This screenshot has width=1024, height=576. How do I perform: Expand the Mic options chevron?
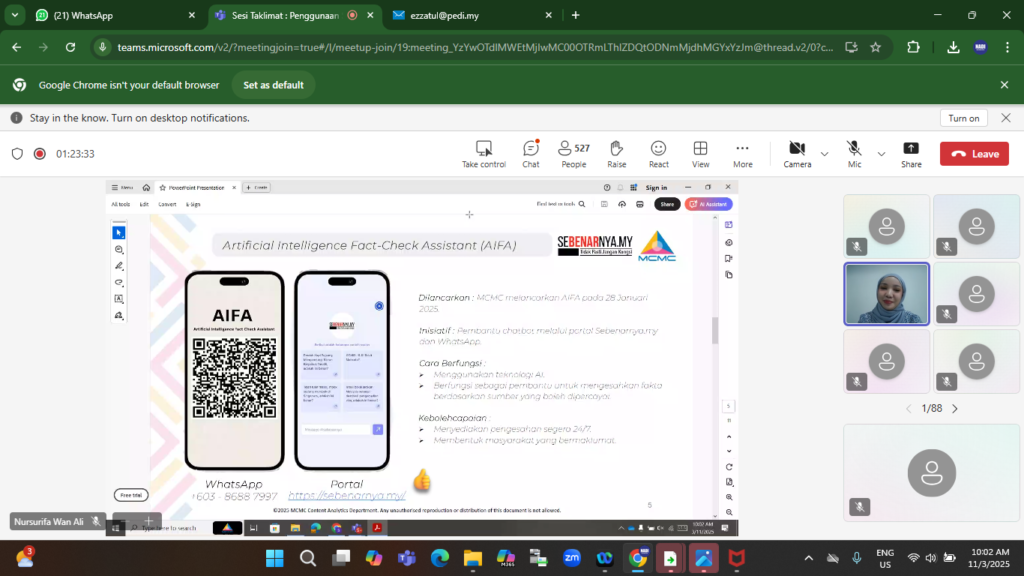click(x=882, y=154)
